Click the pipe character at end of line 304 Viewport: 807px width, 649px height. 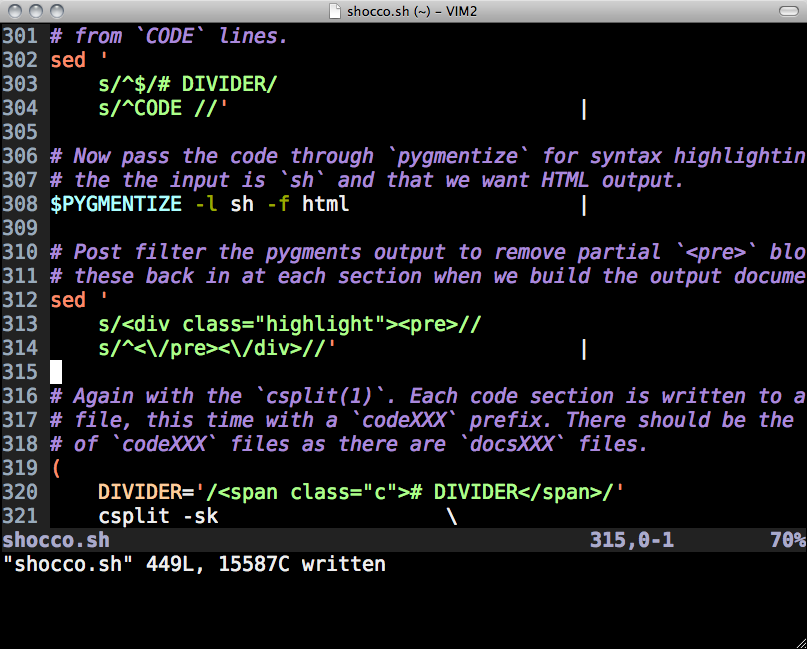[x=583, y=108]
